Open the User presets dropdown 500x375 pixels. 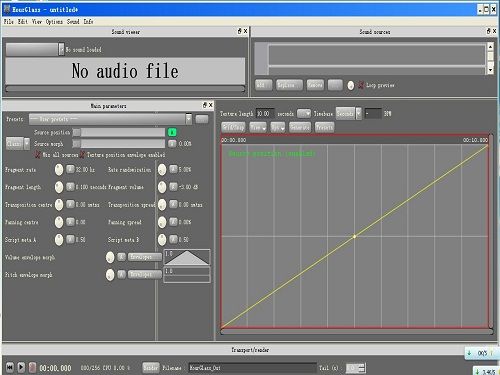110,119
